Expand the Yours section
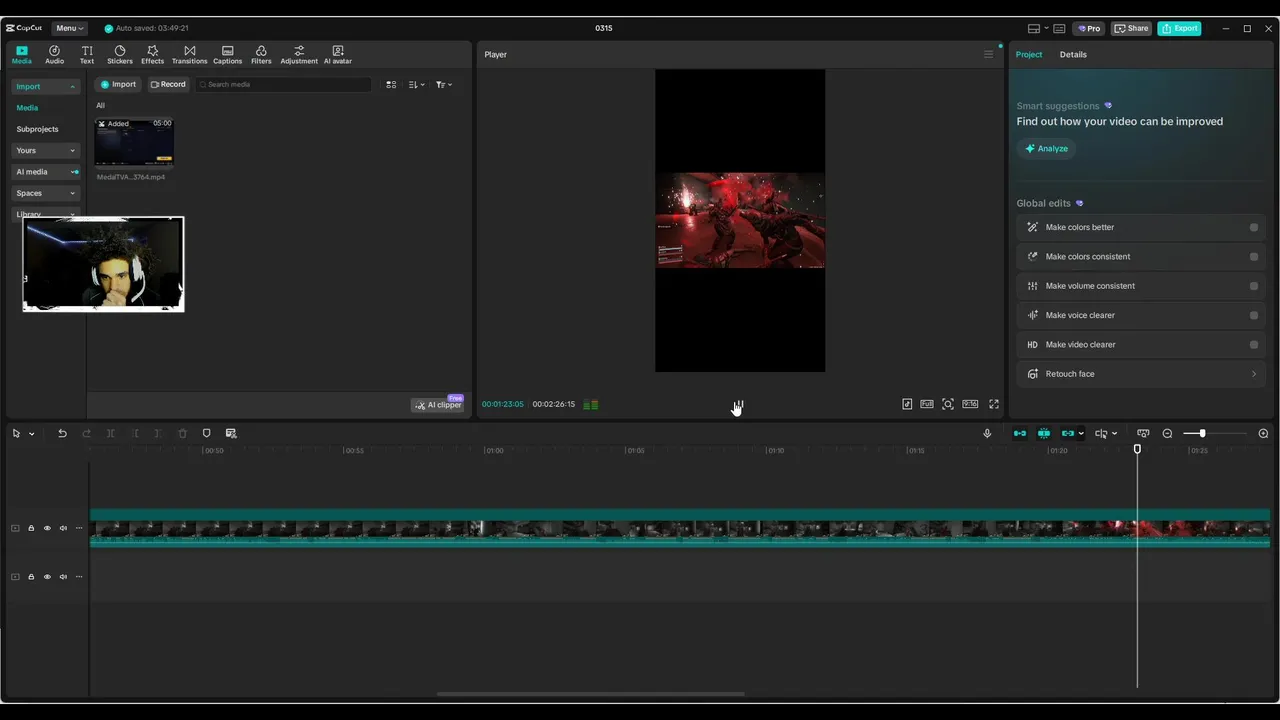The image size is (1280, 720). (x=46, y=150)
